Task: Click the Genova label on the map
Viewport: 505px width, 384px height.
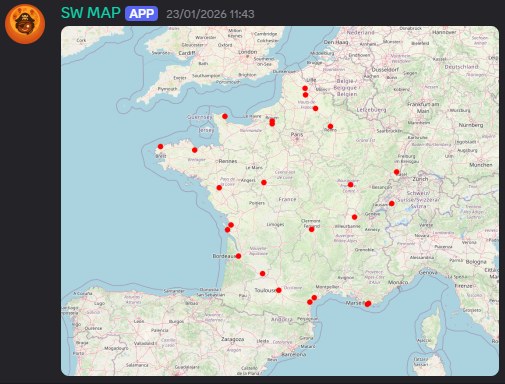Action: pyautogui.click(x=428, y=272)
